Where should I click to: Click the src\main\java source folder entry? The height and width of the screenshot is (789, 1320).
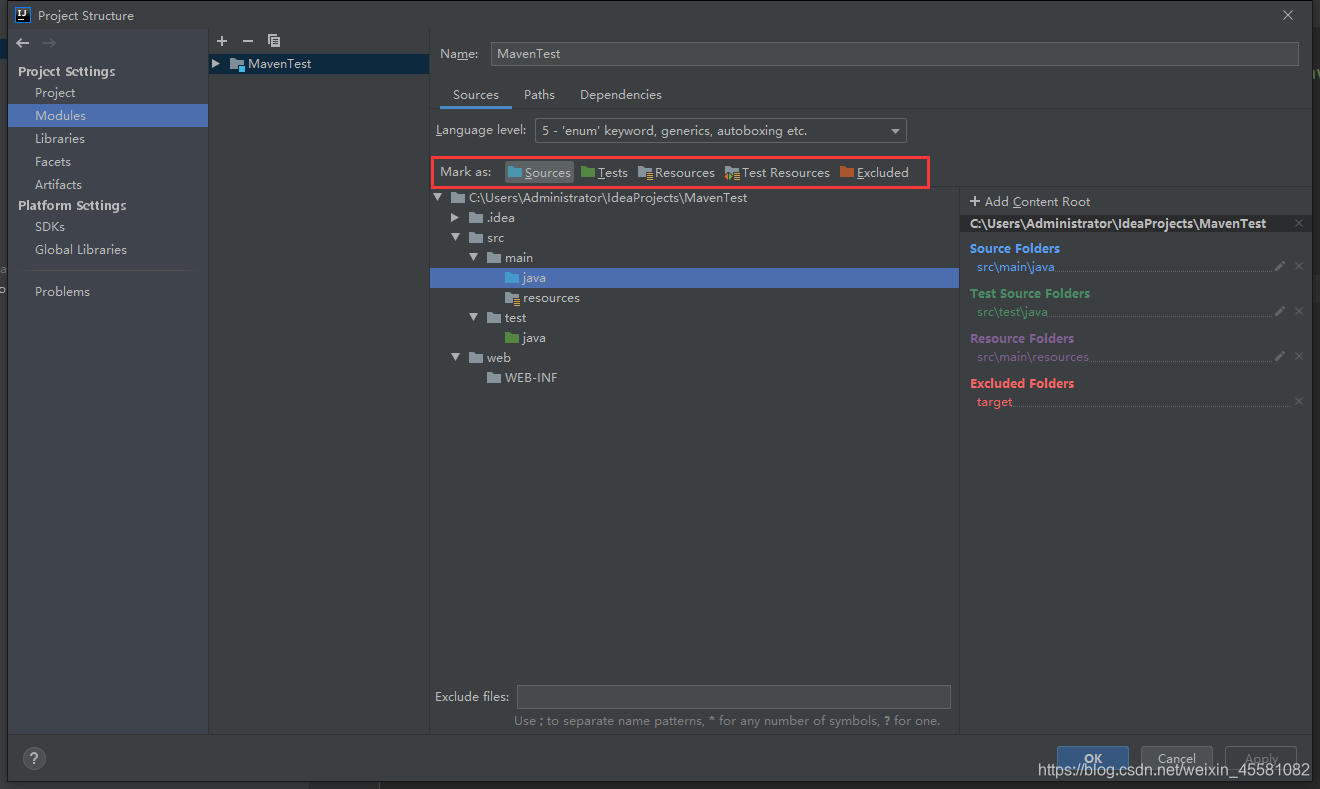[x=1016, y=267]
